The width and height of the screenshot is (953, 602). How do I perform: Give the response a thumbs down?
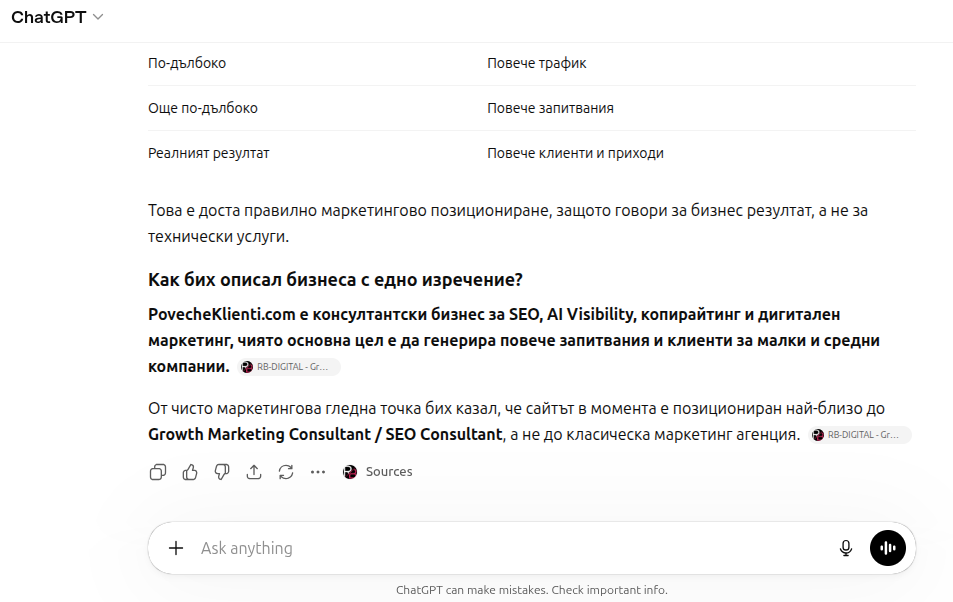point(222,472)
